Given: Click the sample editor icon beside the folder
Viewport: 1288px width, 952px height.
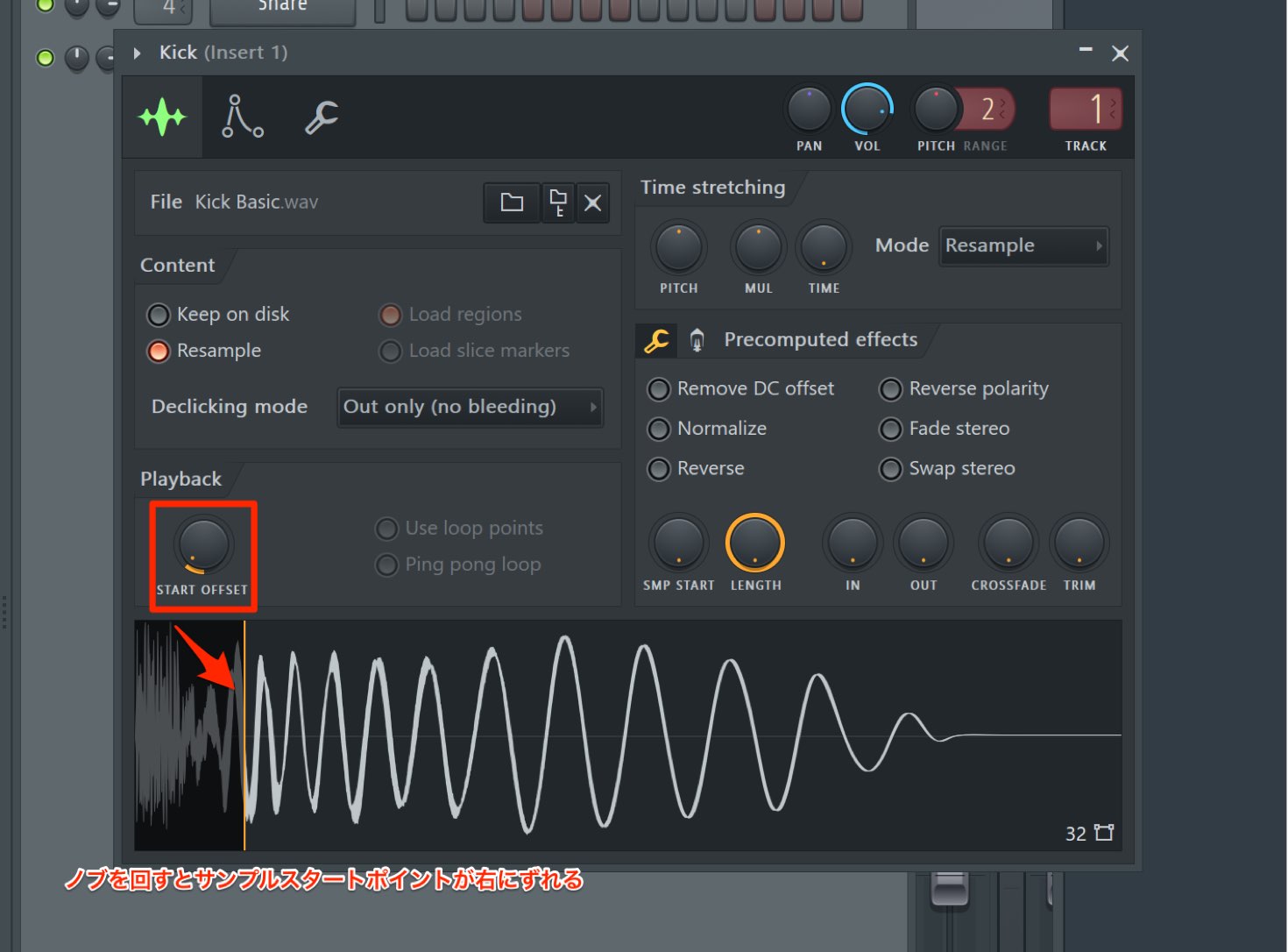Looking at the screenshot, I should tap(558, 202).
